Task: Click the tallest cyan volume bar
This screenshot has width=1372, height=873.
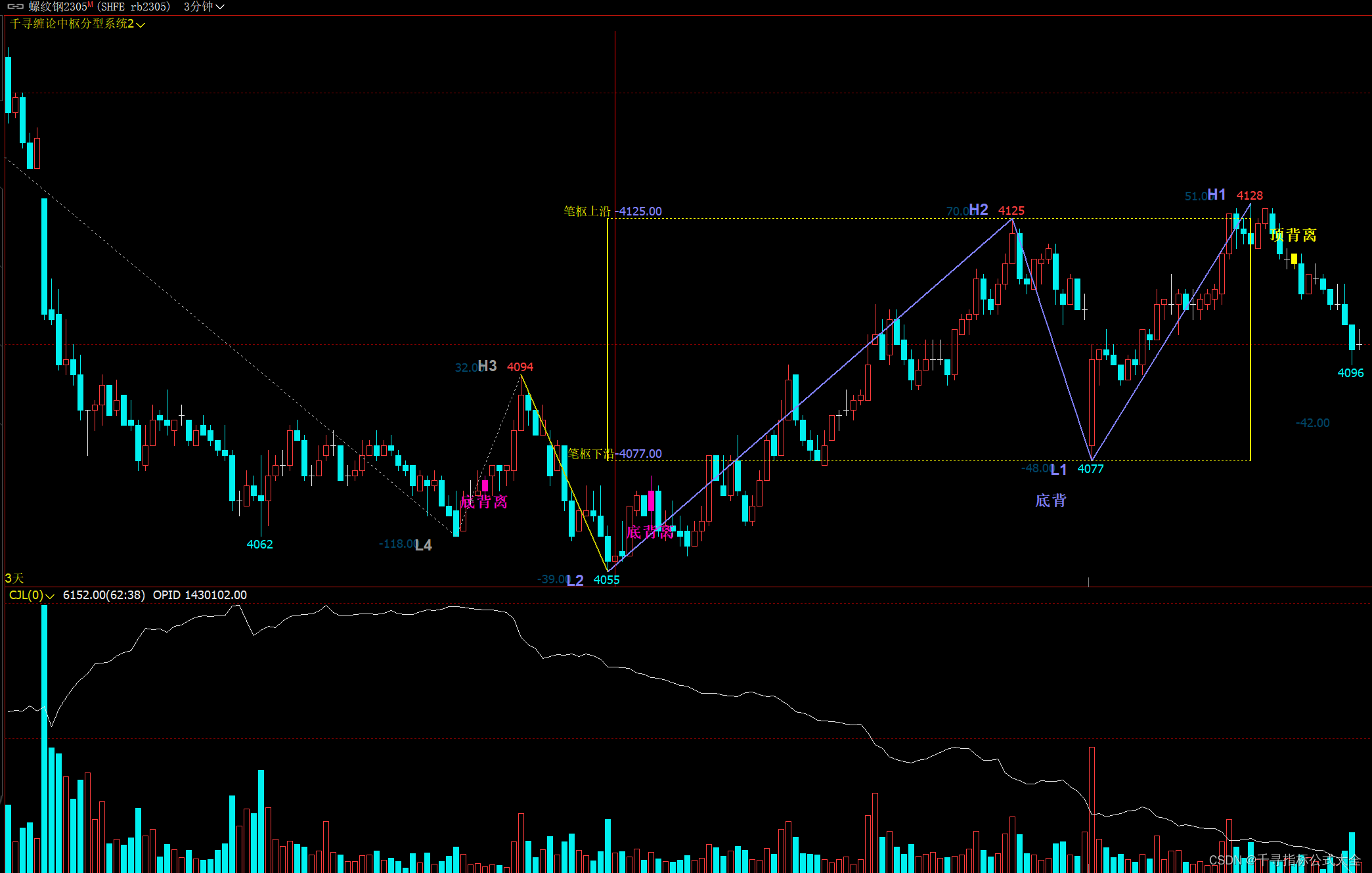Action: tap(45, 739)
